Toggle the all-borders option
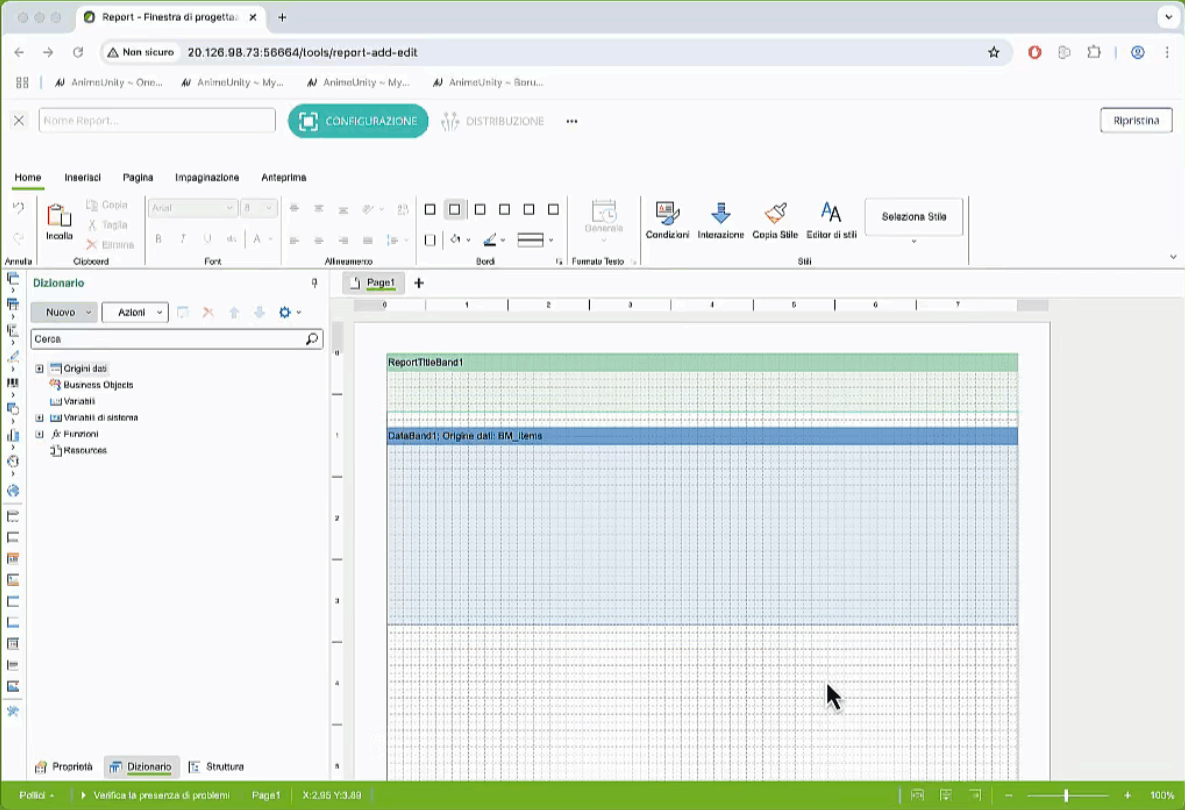This screenshot has height=810, width=1185. 430,209
